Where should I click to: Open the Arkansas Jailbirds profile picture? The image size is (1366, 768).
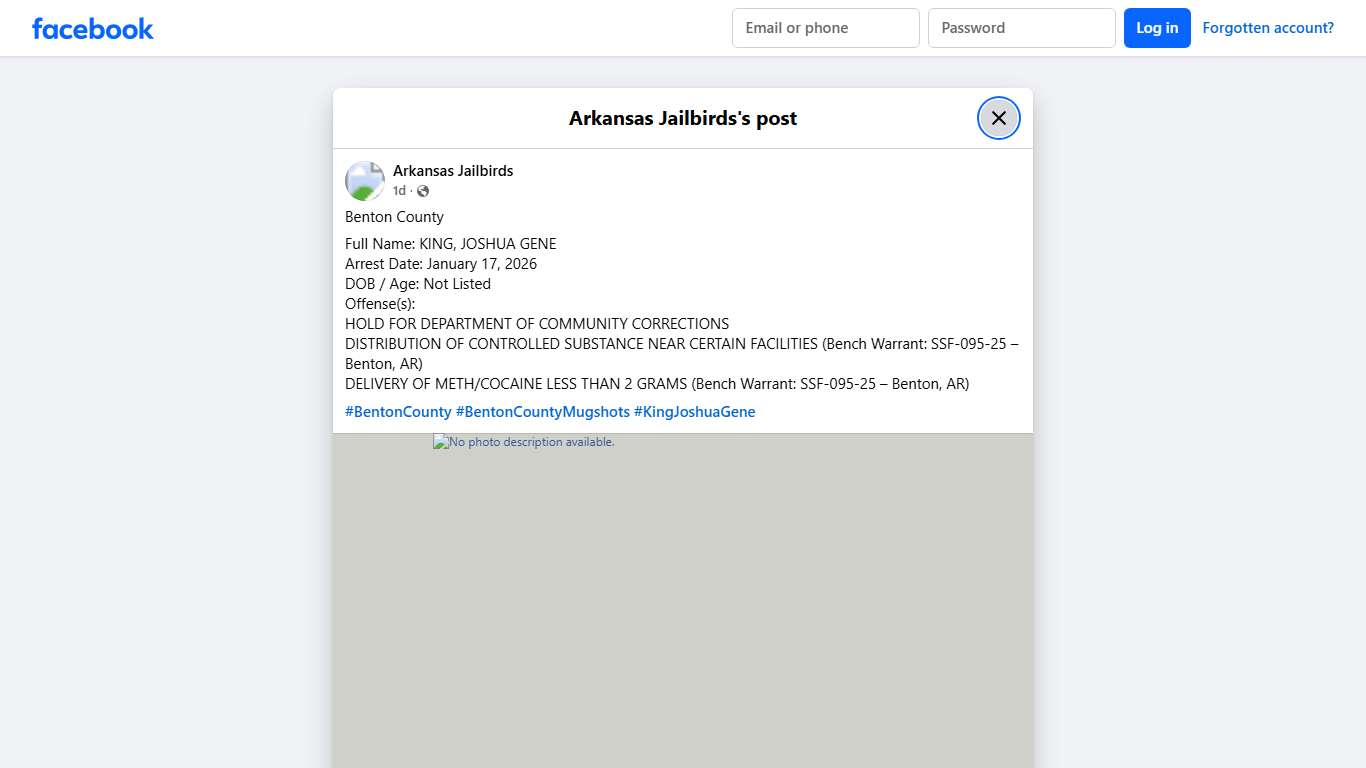[364, 180]
